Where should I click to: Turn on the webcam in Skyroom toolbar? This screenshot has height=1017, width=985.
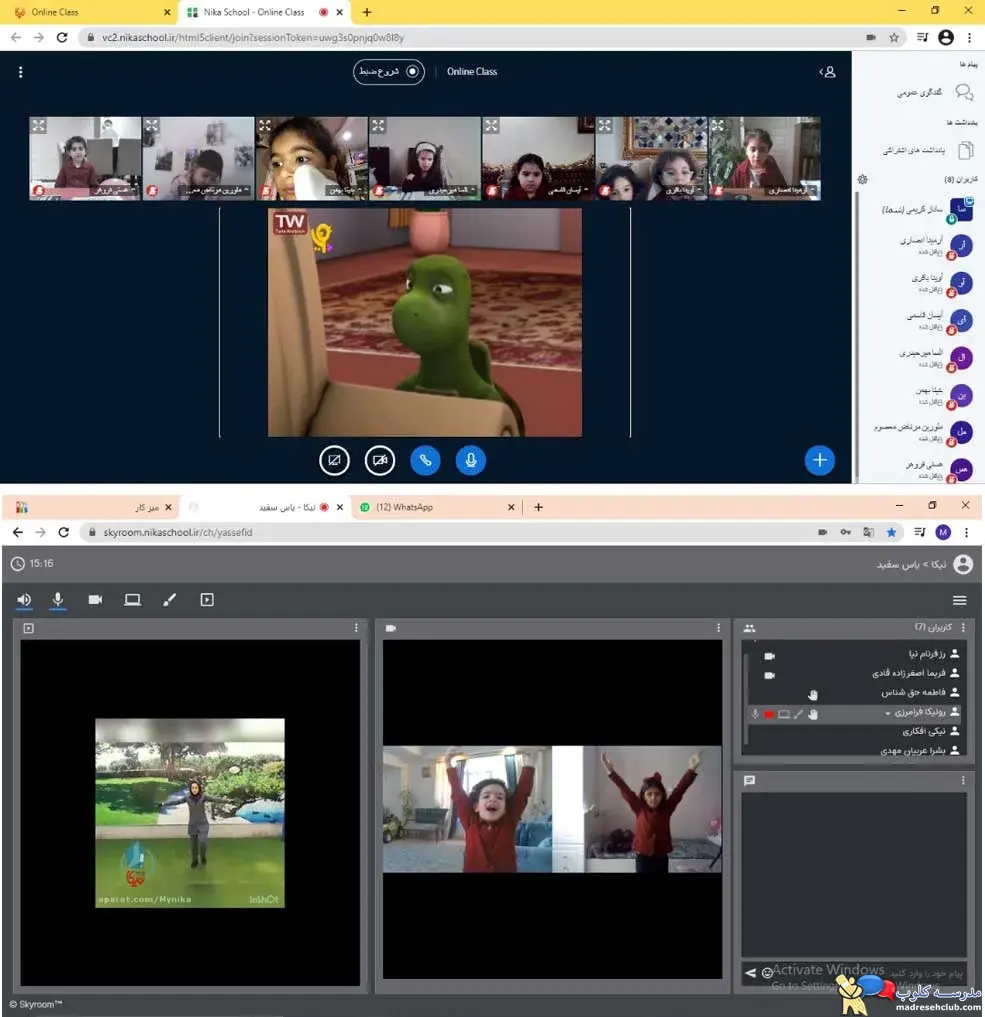(x=95, y=600)
